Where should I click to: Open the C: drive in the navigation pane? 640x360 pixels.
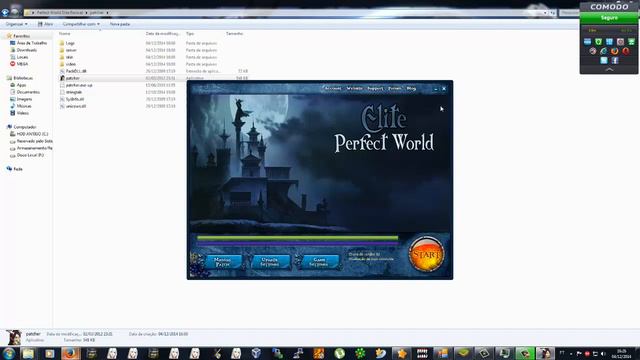click(32, 134)
